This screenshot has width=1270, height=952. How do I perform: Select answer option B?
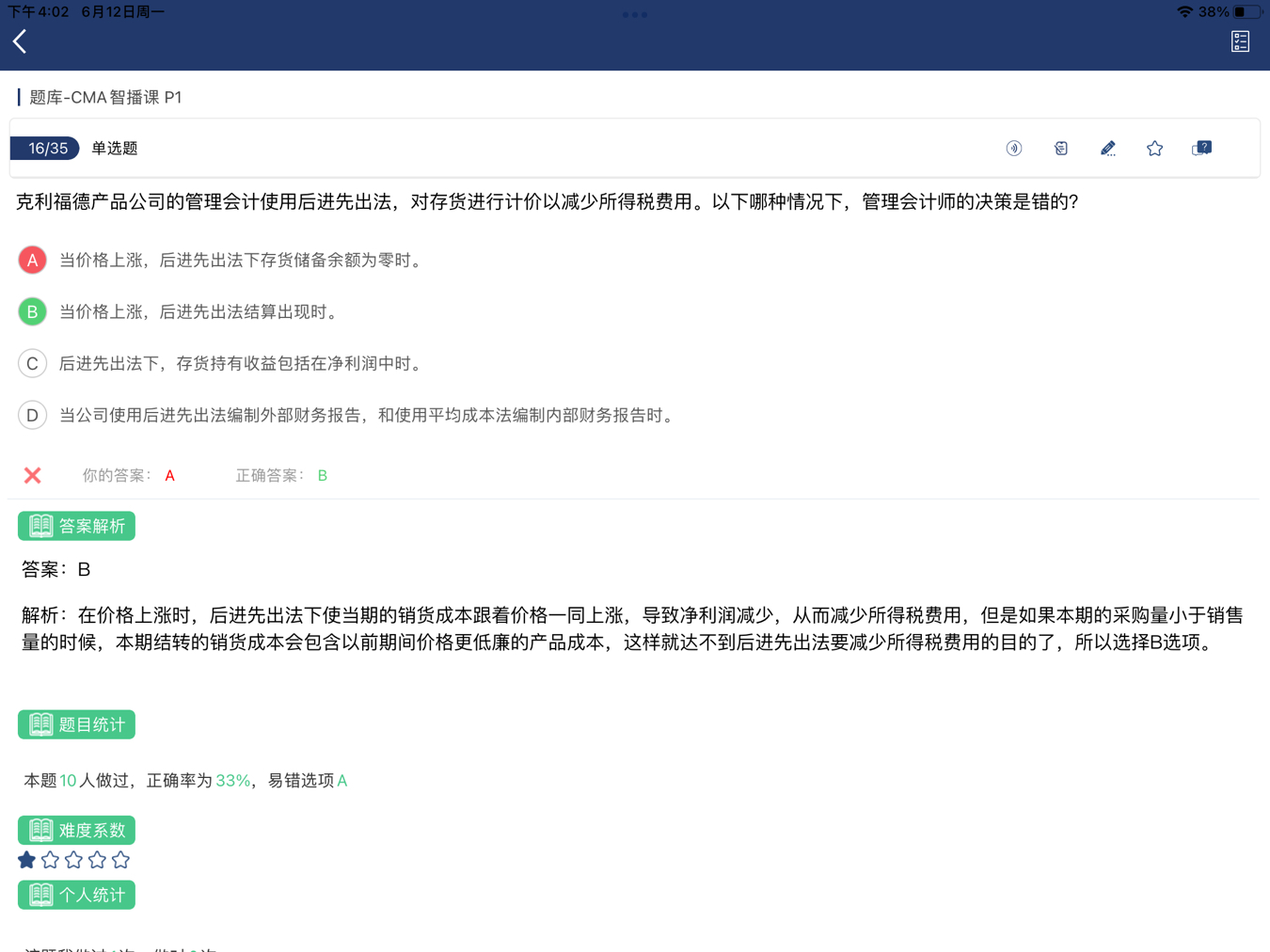tap(33, 311)
